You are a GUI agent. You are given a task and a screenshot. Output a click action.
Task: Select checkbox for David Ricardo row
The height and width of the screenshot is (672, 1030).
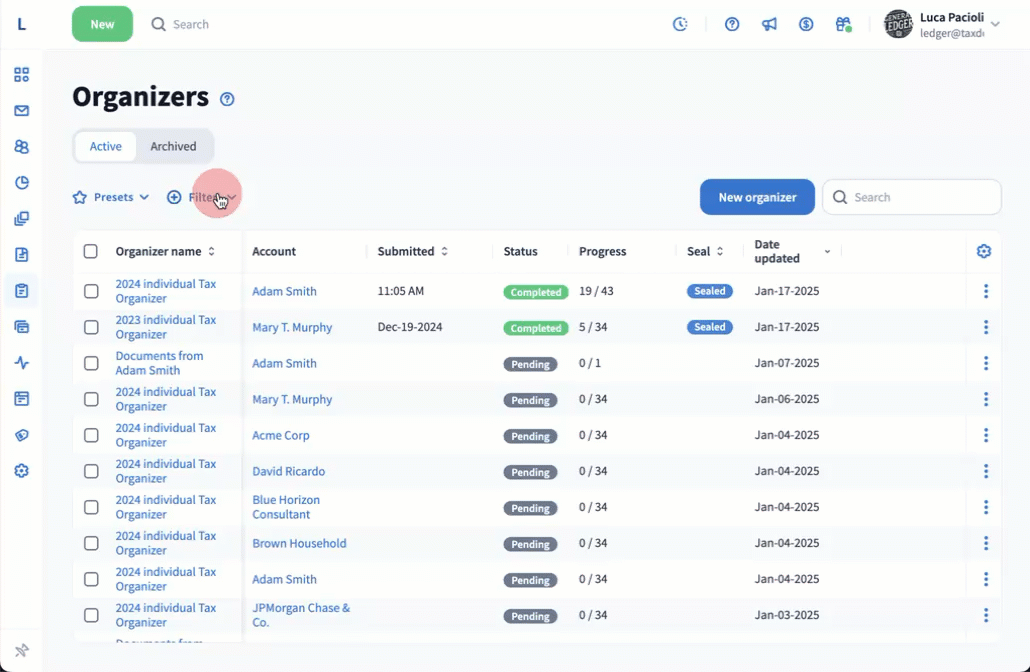(x=91, y=471)
